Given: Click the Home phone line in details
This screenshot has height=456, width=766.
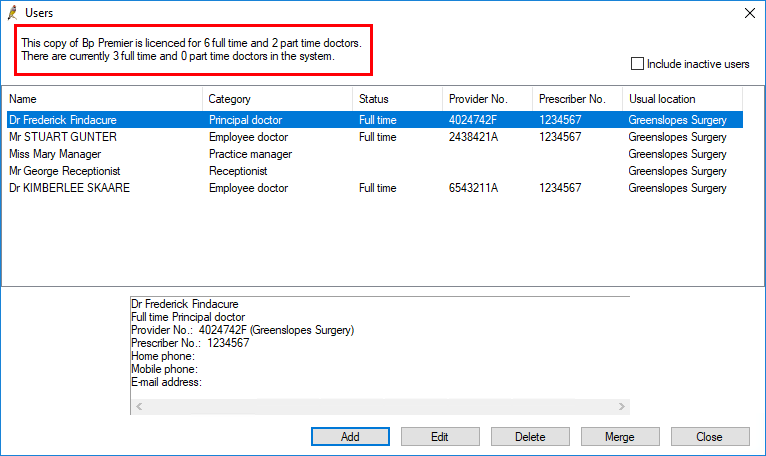Looking at the screenshot, I should tap(163, 356).
